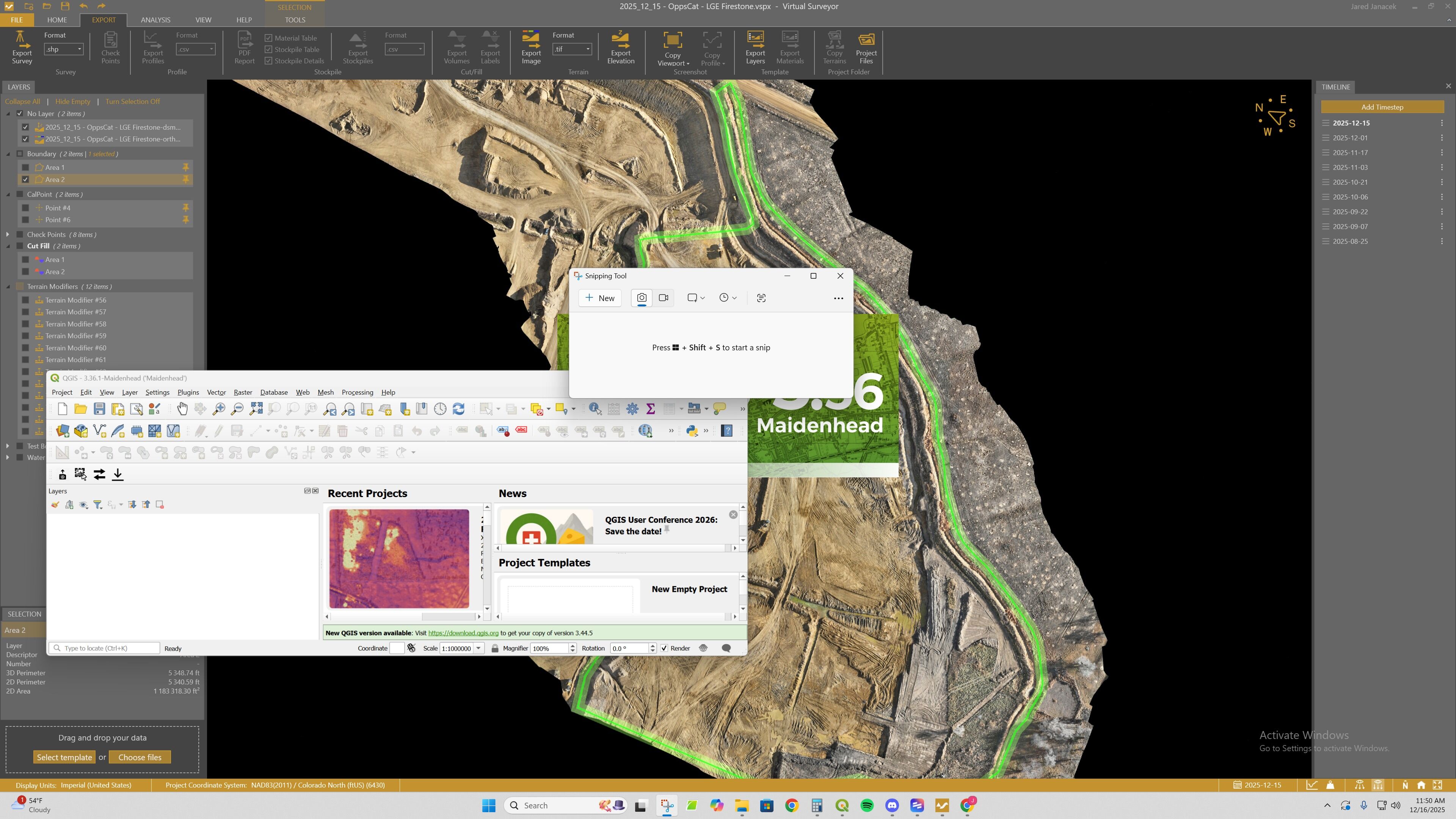This screenshot has height=819, width=1456.
Task: Uncheck the Boundary Area 2 checkbox
Action: point(25,179)
